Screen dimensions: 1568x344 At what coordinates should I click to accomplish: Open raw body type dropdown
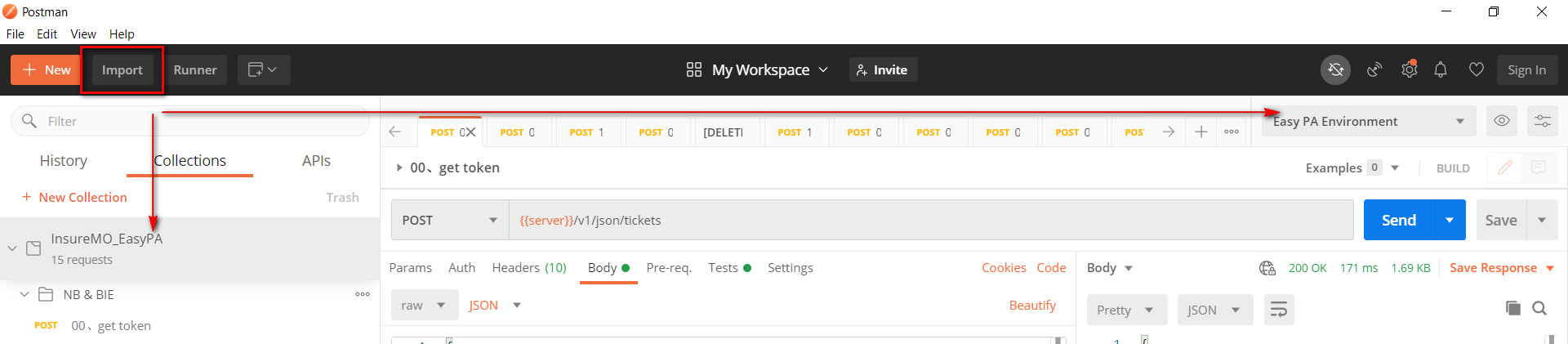[424, 305]
